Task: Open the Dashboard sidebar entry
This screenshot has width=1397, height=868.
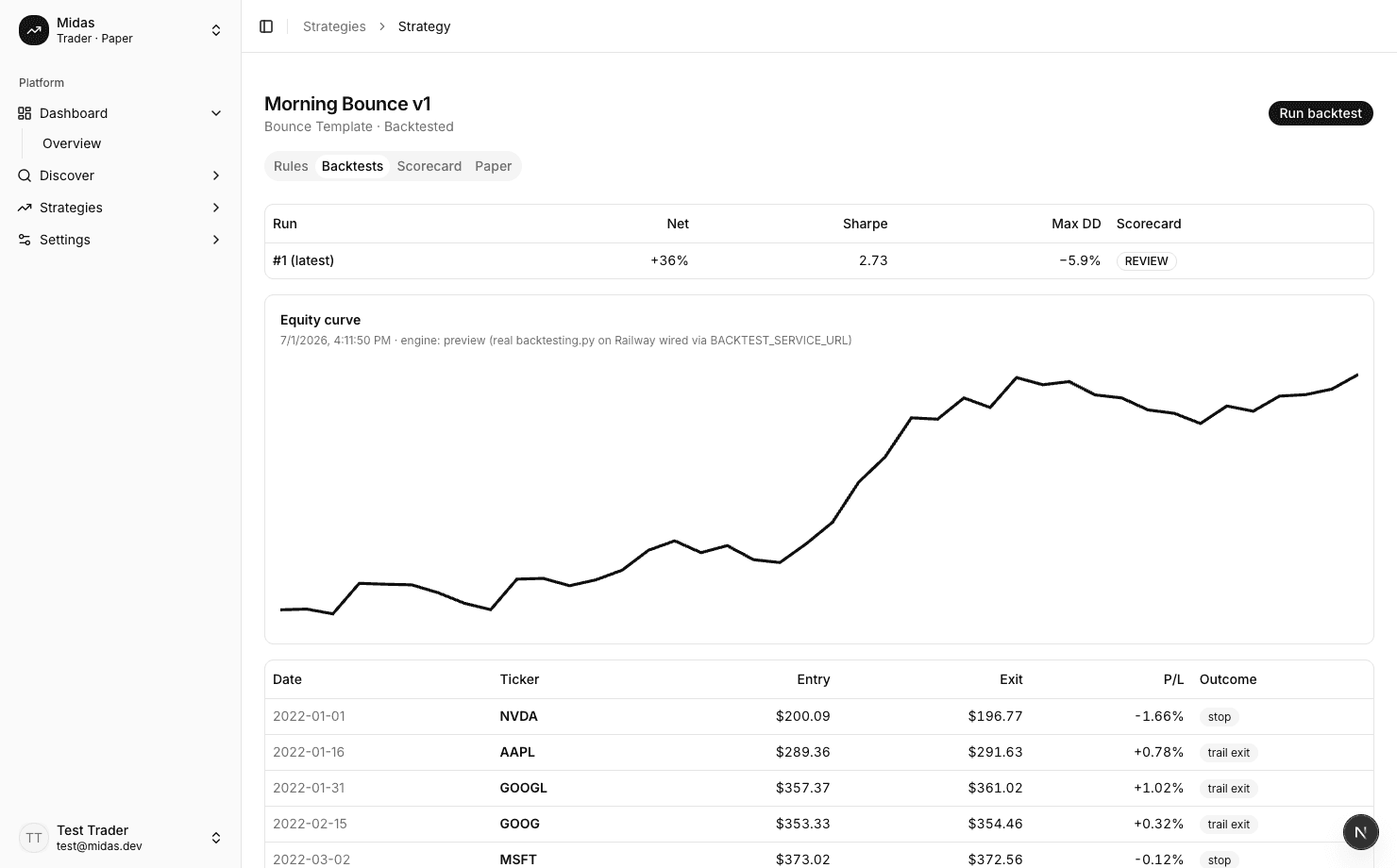Action: pos(121,113)
